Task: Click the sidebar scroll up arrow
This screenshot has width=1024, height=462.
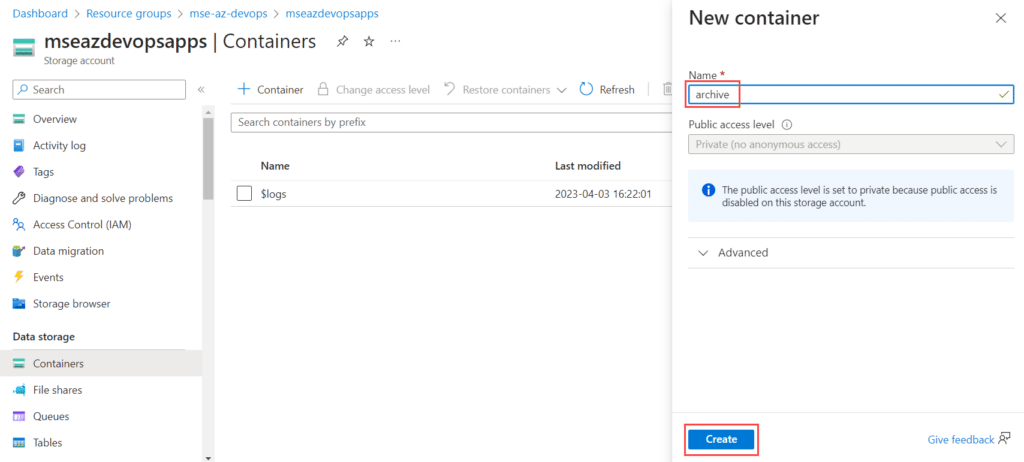Action: 208,110
